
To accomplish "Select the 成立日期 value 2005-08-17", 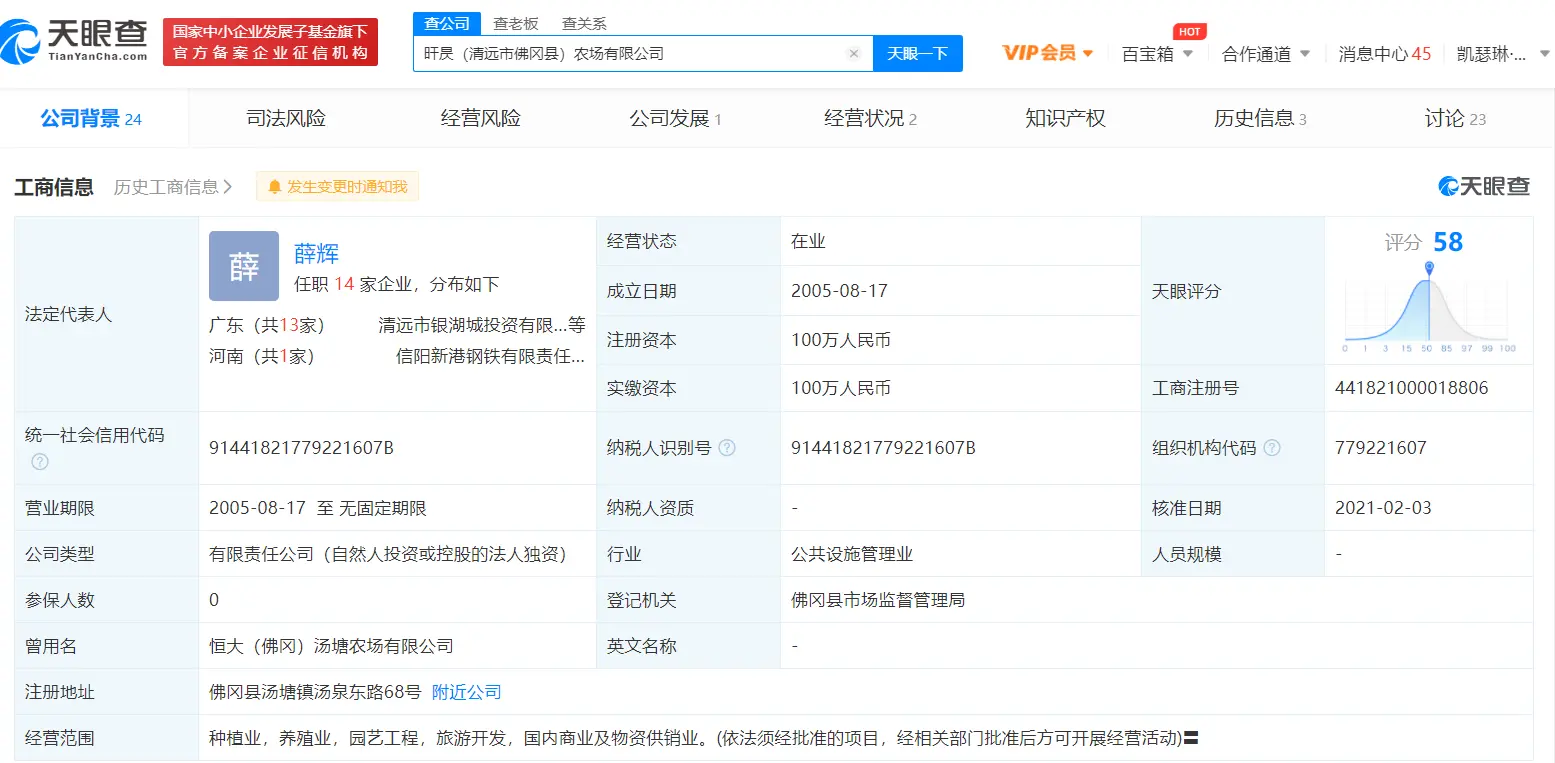I will 839,291.
